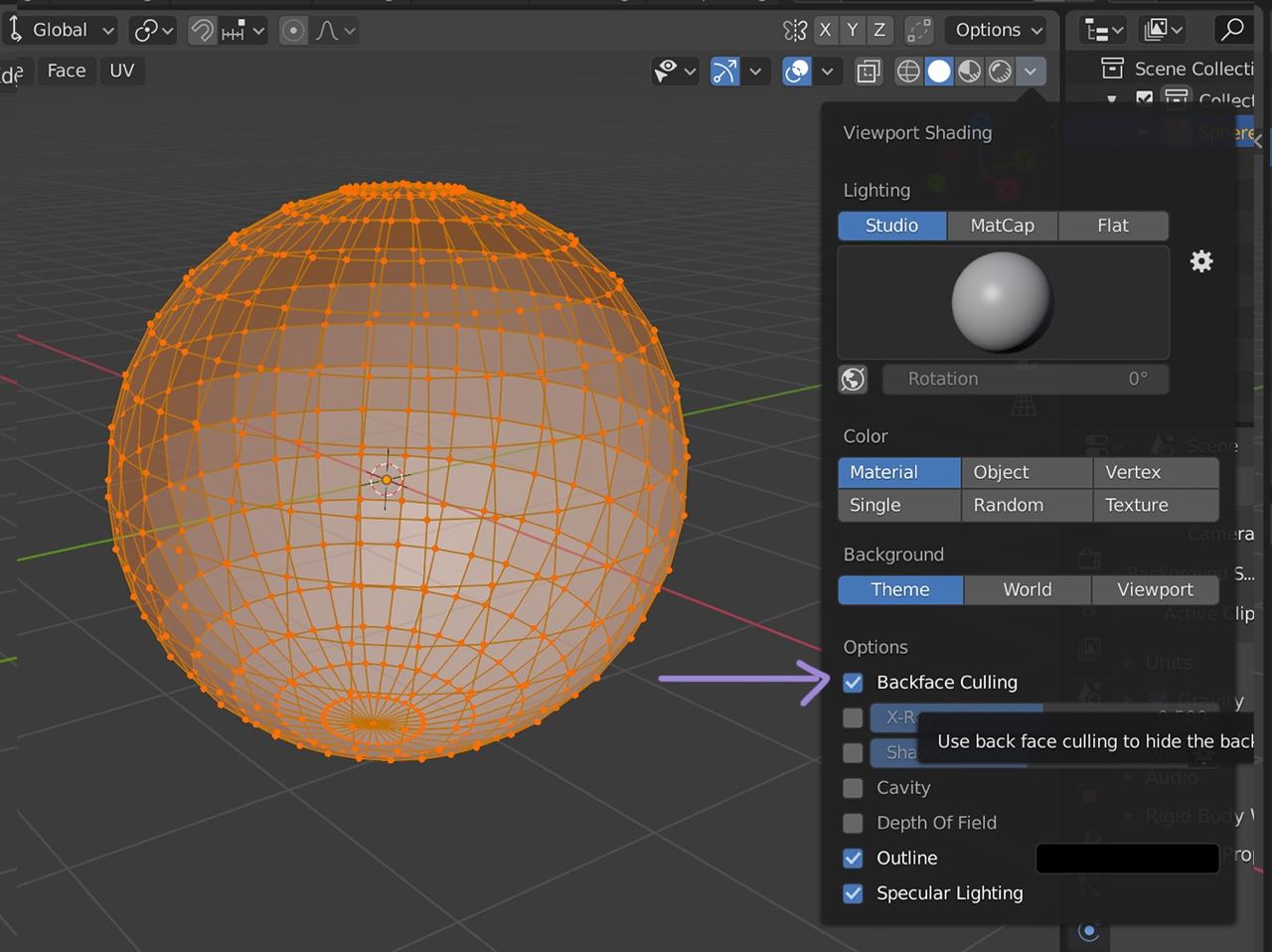
Task: Set color mode to Material
Action: (898, 472)
